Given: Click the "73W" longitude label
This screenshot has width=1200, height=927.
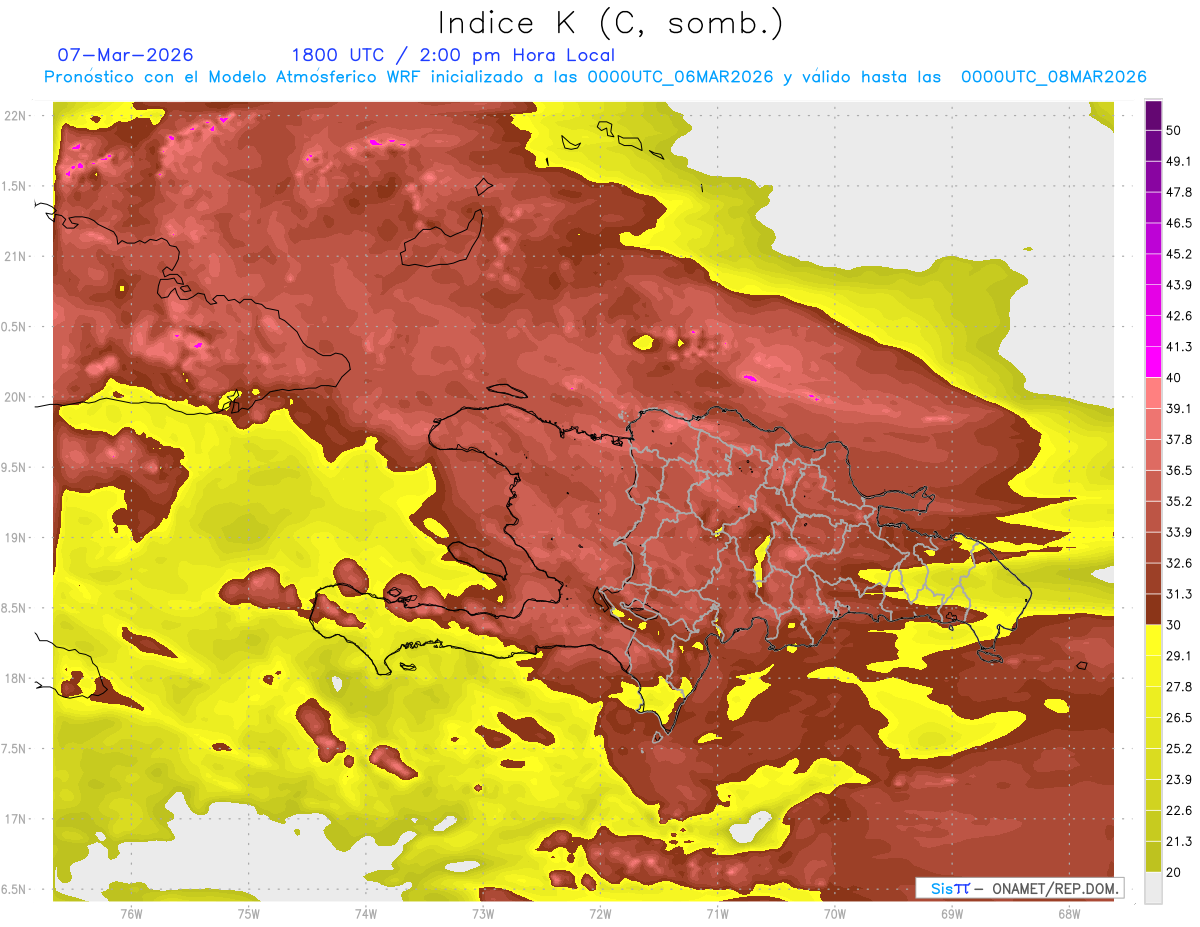Looking at the screenshot, I should (483, 913).
